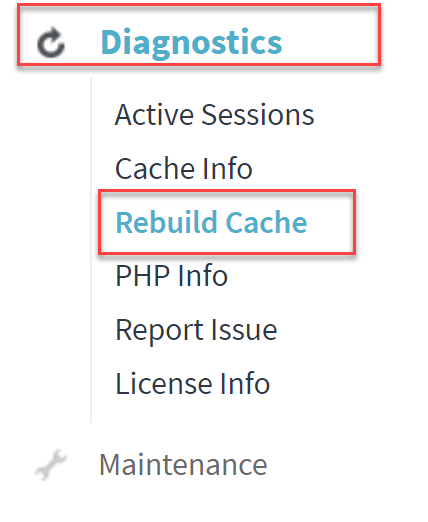This screenshot has width=428, height=522.
Task: Select Cache Info in Diagnostics submenu
Action: pyautogui.click(x=184, y=168)
